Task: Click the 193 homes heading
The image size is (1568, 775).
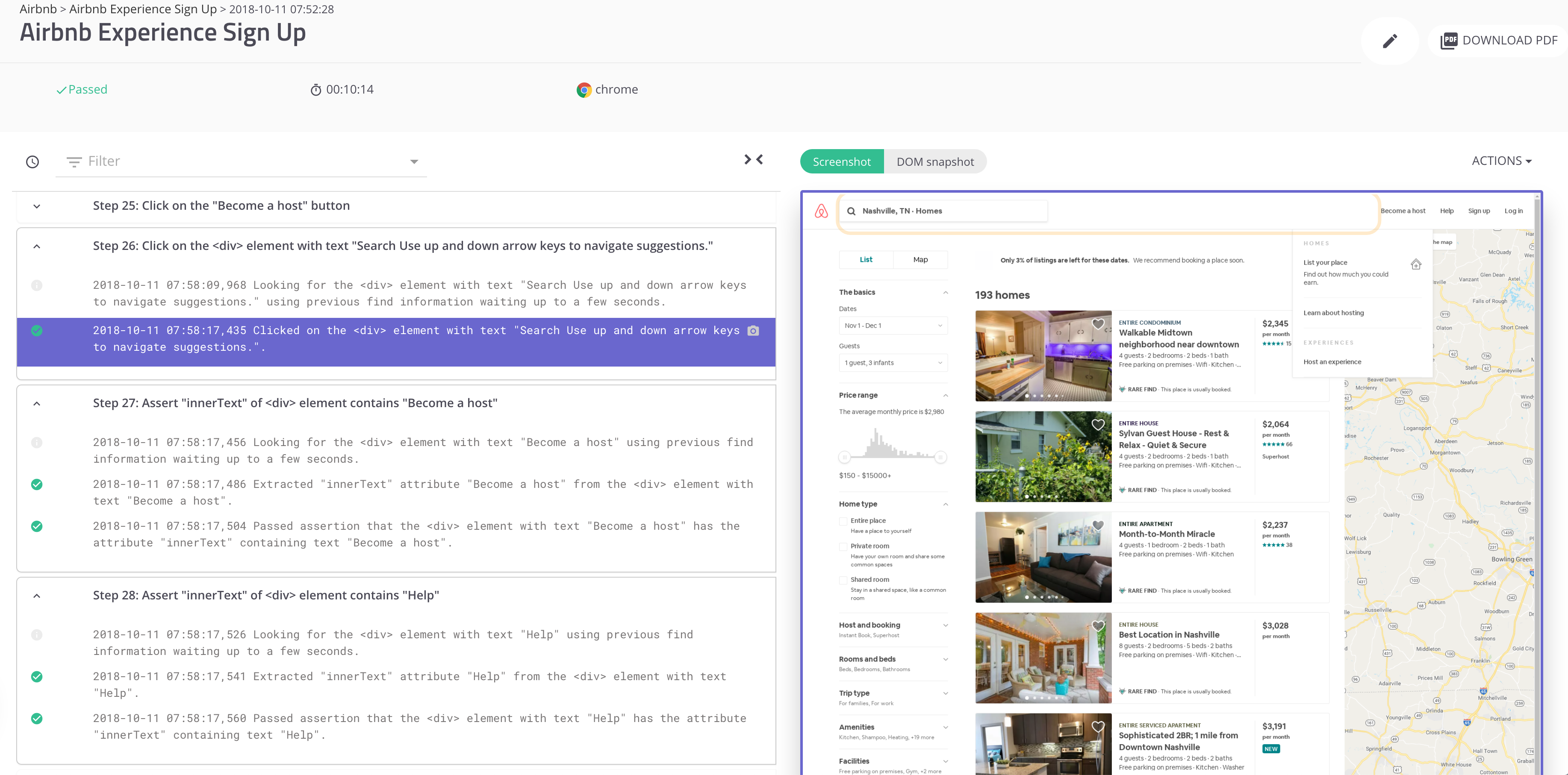Action: point(1002,296)
